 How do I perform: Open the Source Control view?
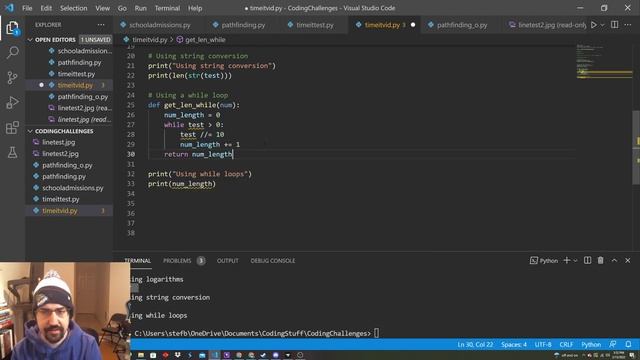(x=12, y=78)
